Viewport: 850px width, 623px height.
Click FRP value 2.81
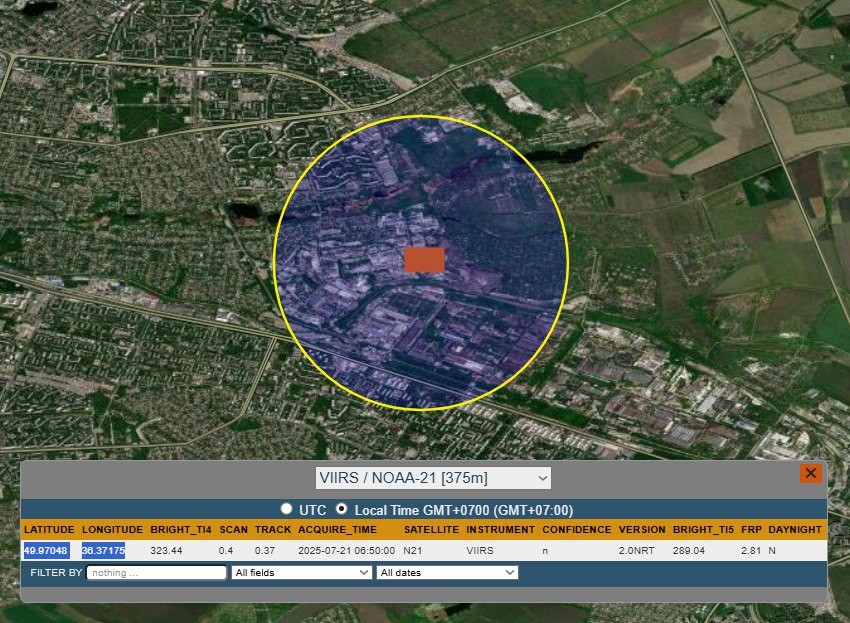(x=751, y=550)
